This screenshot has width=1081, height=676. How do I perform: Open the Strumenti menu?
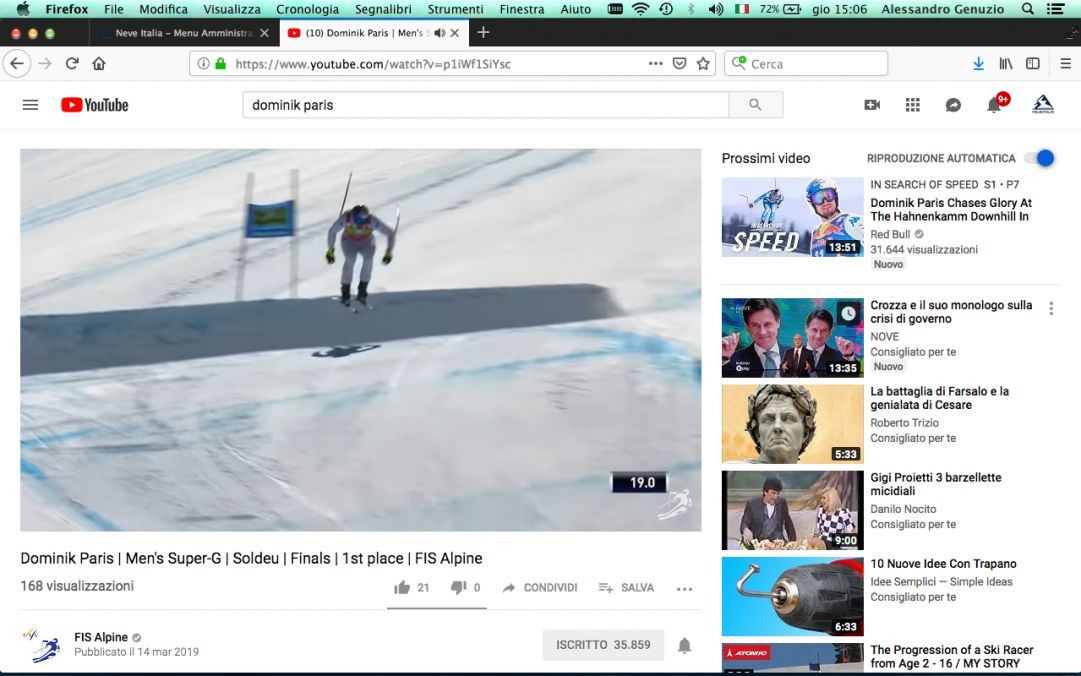pyautogui.click(x=455, y=9)
